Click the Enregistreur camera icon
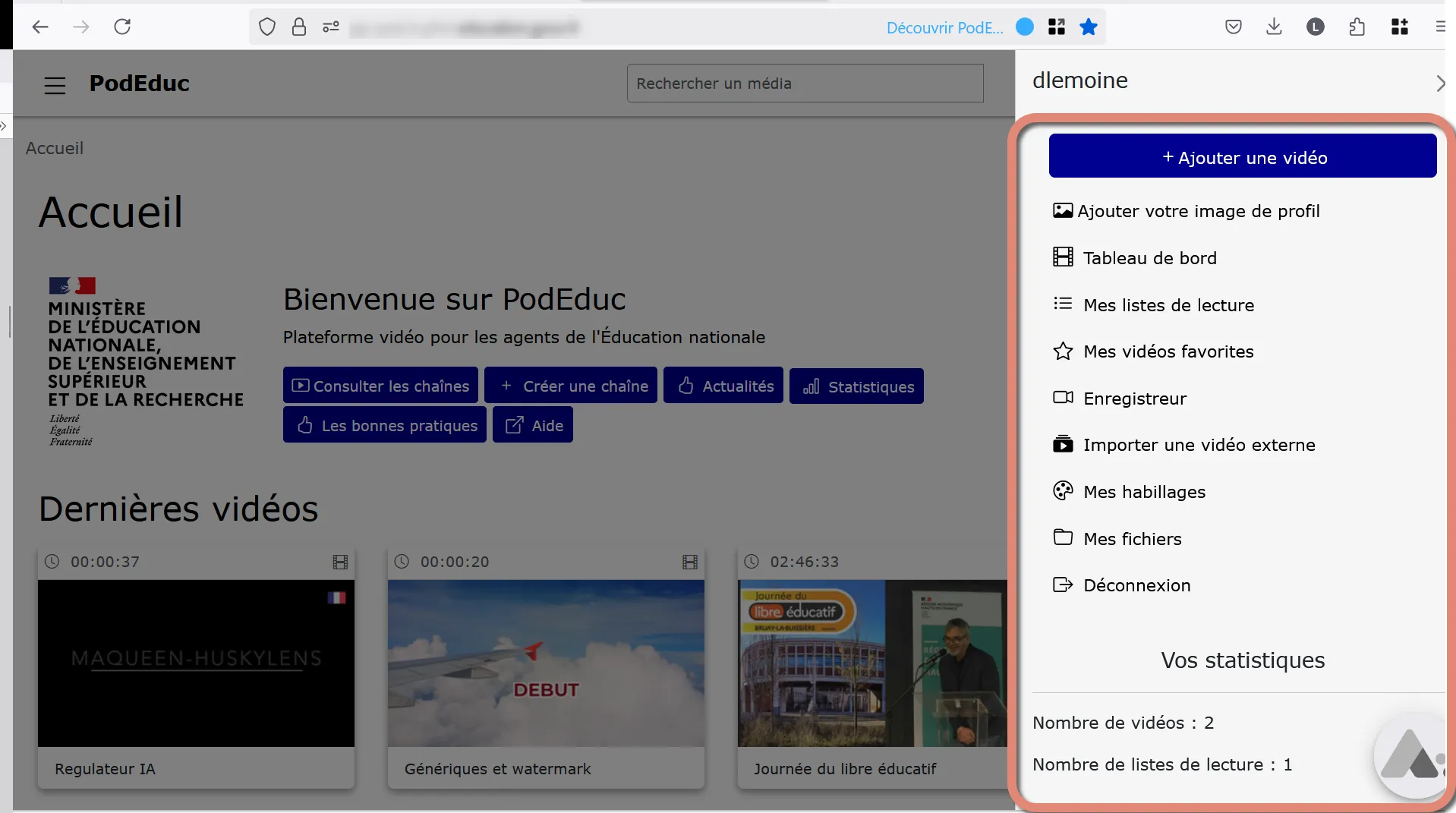The width and height of the screenshot is (1456, 813). coord(1063,397)
